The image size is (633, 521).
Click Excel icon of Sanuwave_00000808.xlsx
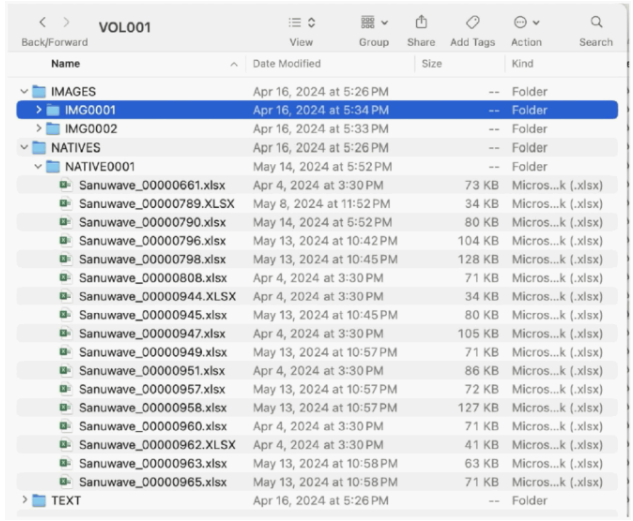[x=65, y=278]
